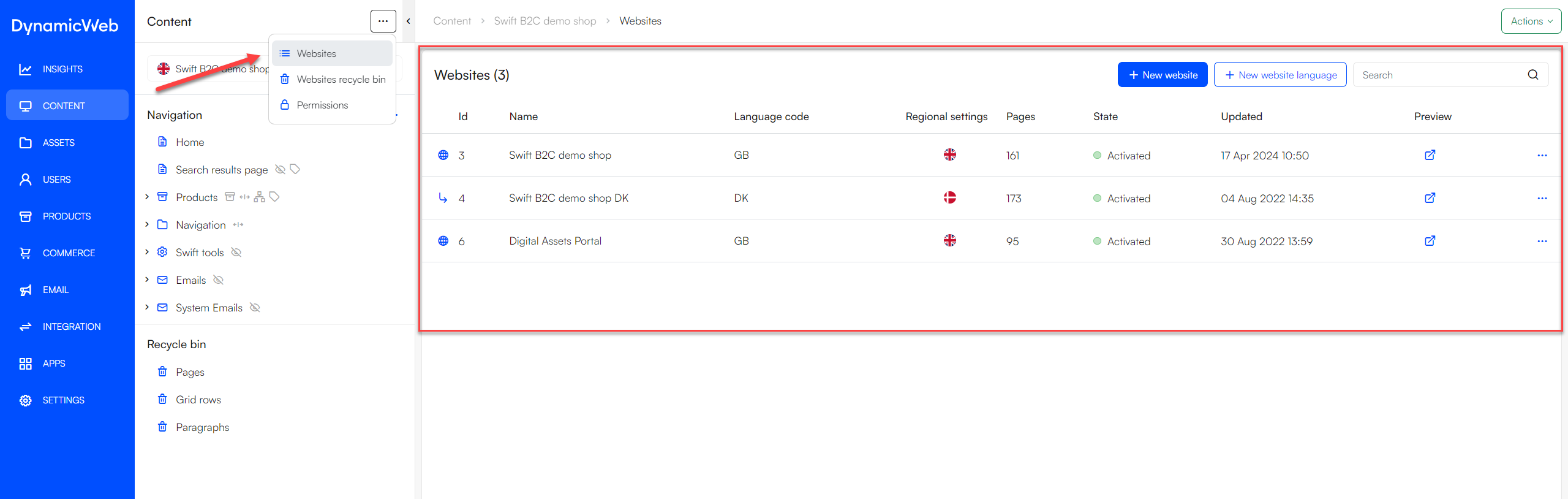
Task: Open the Insights section
Action: point(67,69)
